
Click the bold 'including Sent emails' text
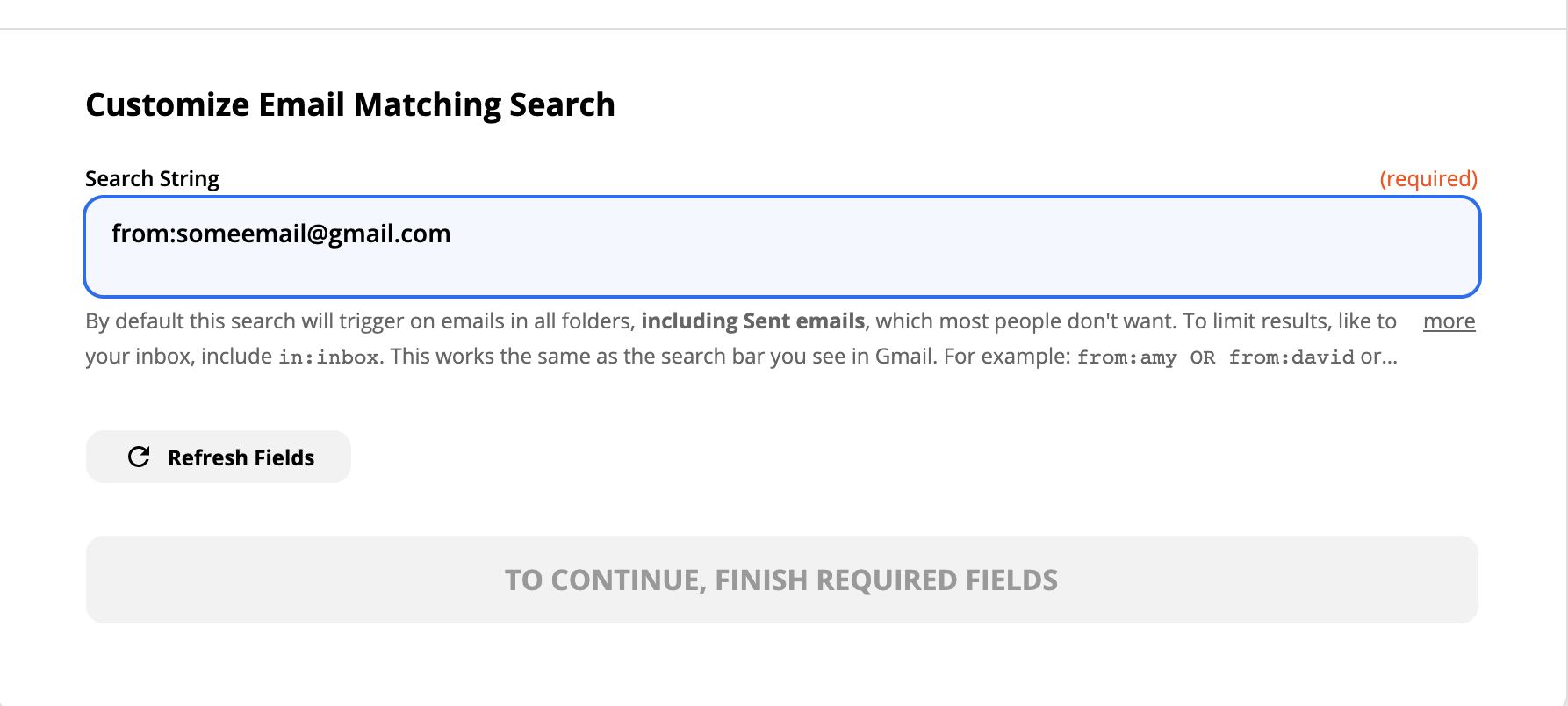pyautogui.click(x=752, y=321)
